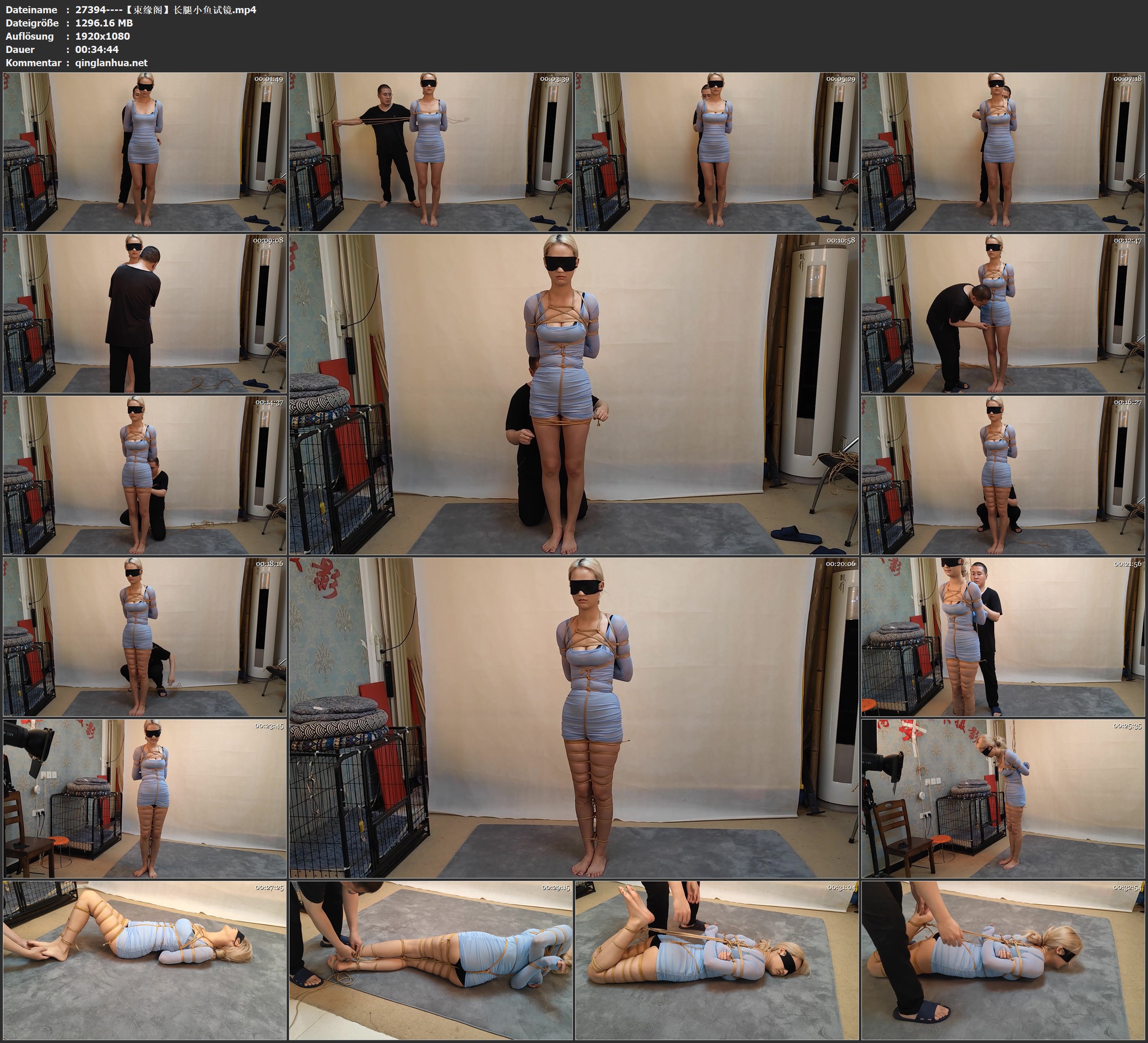Image resolution: width=1148 pixels, height=1043 pixels.
Task: Select the last frame at 00:32:54
Action: point(1003,960)
